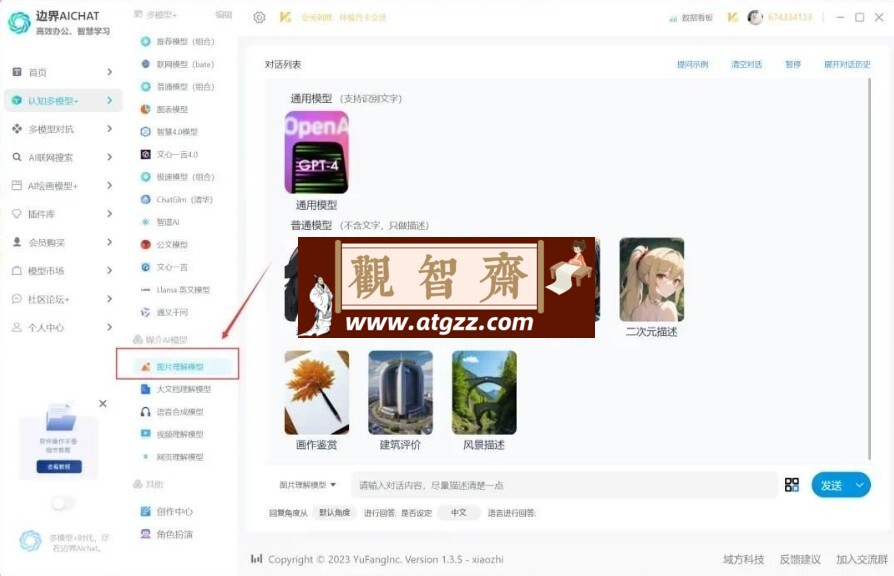The height and width of the screenshot is (576, 894).
Task: Click the user avatar picture in header
Action: (x=755, y=18)
